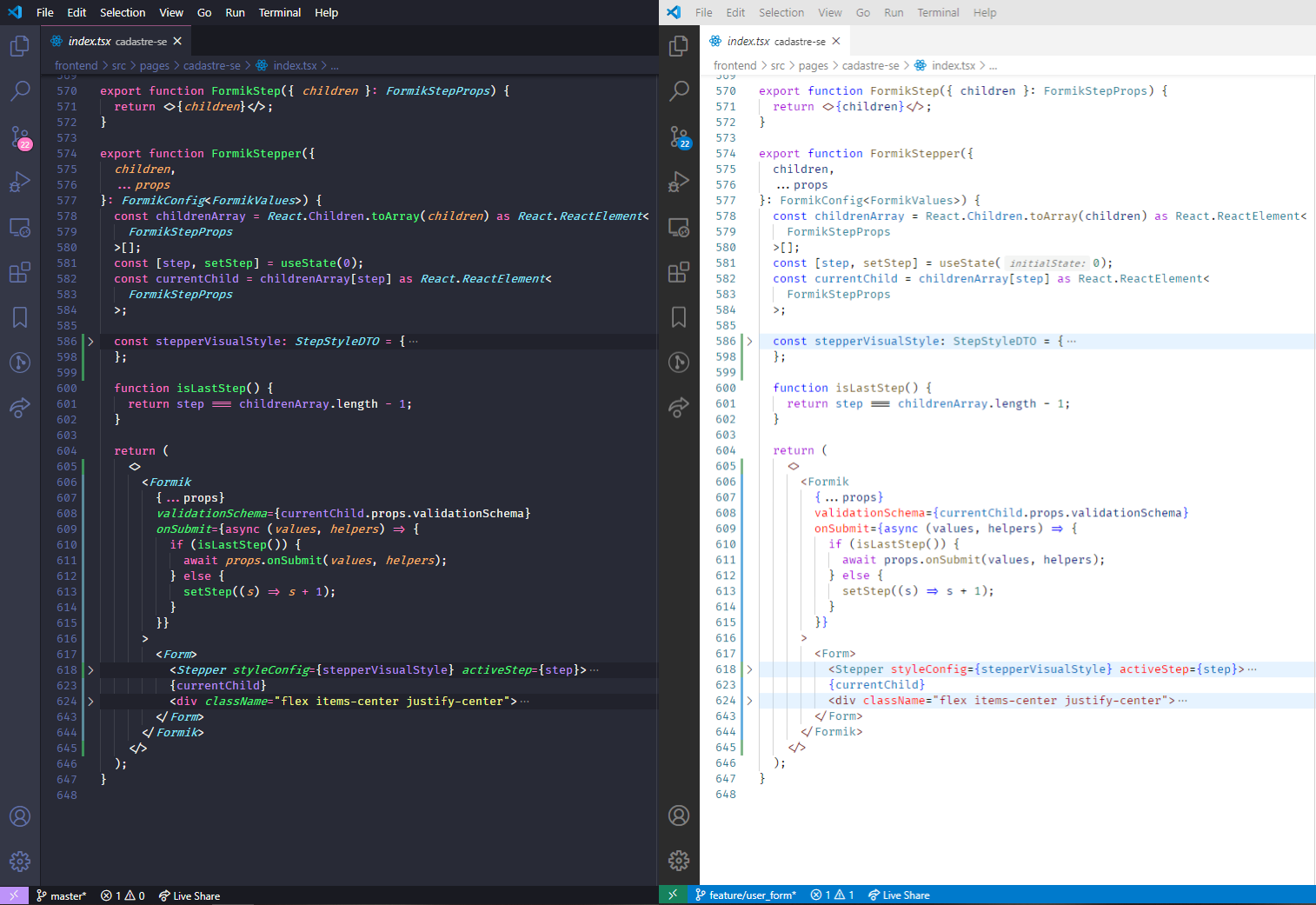This screenshot has height=905, width=1316.
Task: Open problems count in light status bar
Action: point(832,895)
